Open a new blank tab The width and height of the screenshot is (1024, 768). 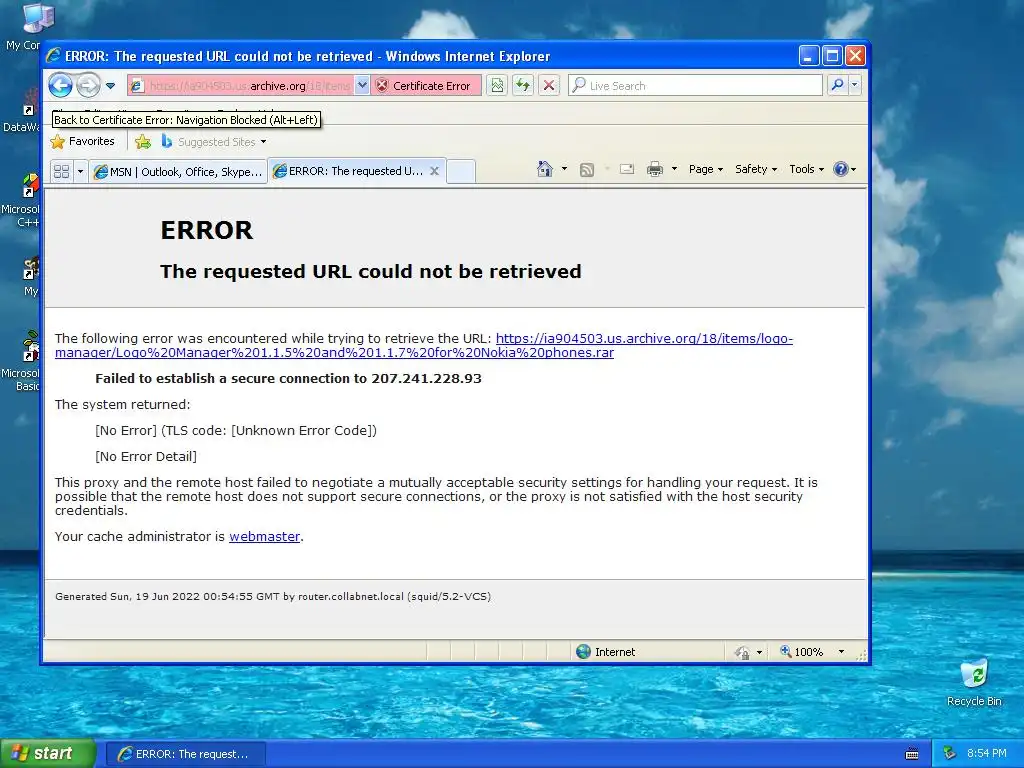tap(461, 171)
